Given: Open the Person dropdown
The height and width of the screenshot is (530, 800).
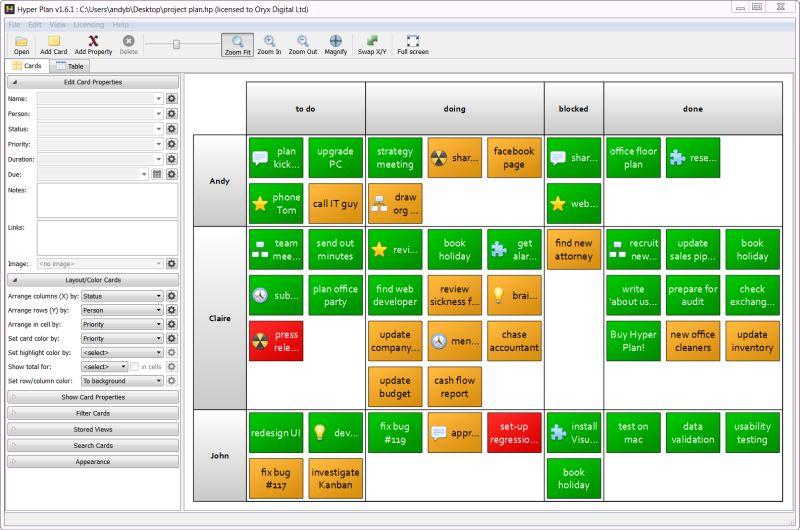Looking at the screenshot, I should (x=159, y=114).
